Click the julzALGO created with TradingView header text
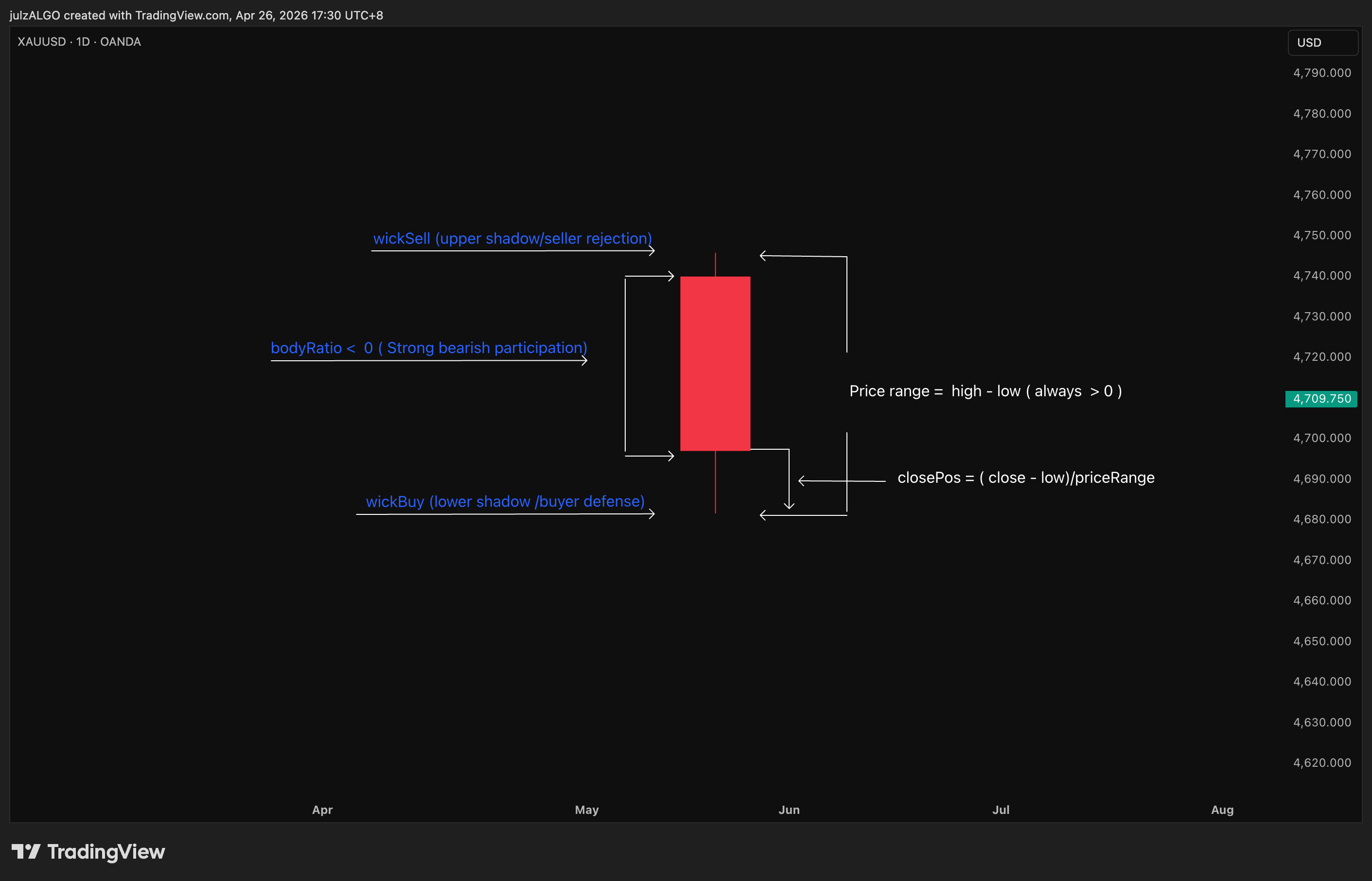The image size is (1372, 881). click(196, 16)
